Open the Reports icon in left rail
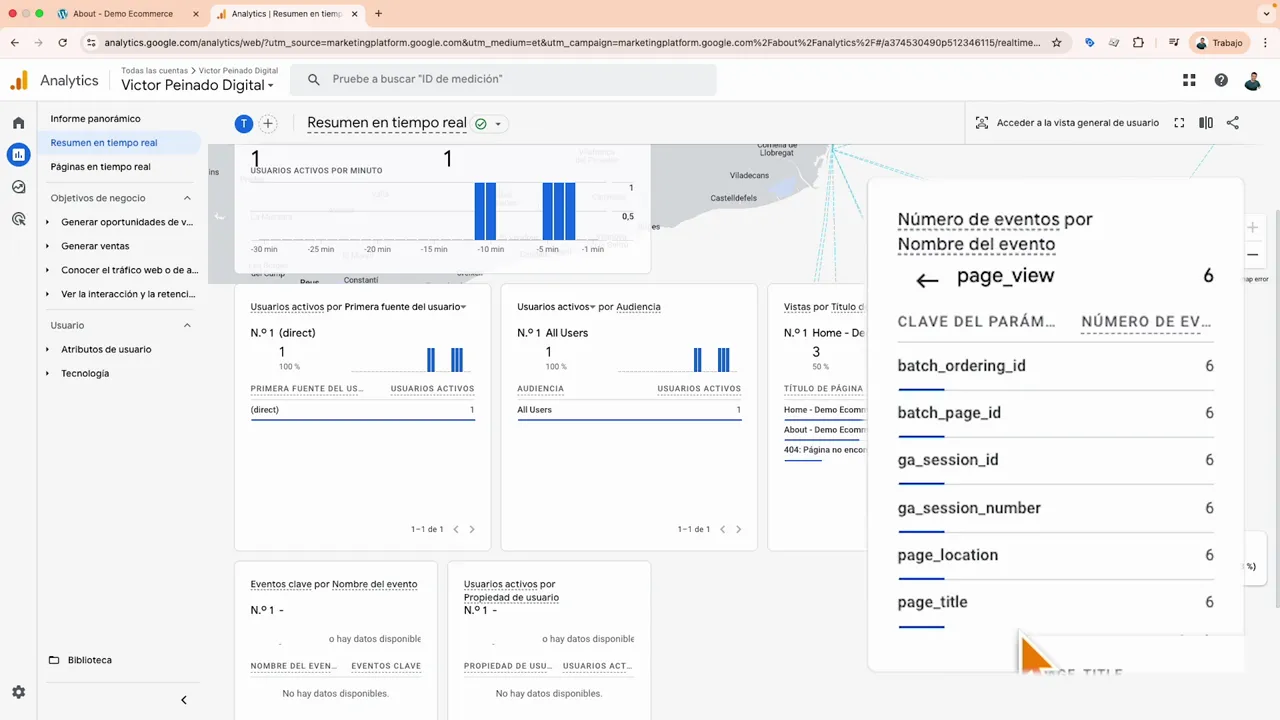The height and width of the screenshot is (720, 1280). pyautogui.click(x=18, y=155)
